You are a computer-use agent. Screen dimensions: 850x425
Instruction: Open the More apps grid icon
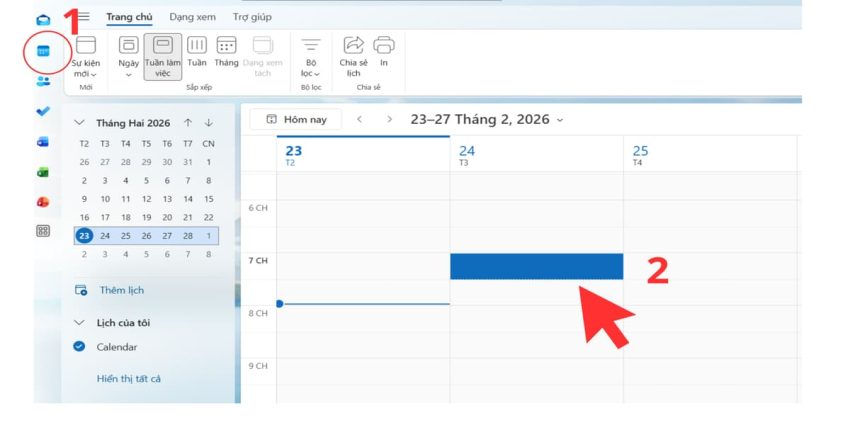tap(43, 231)
